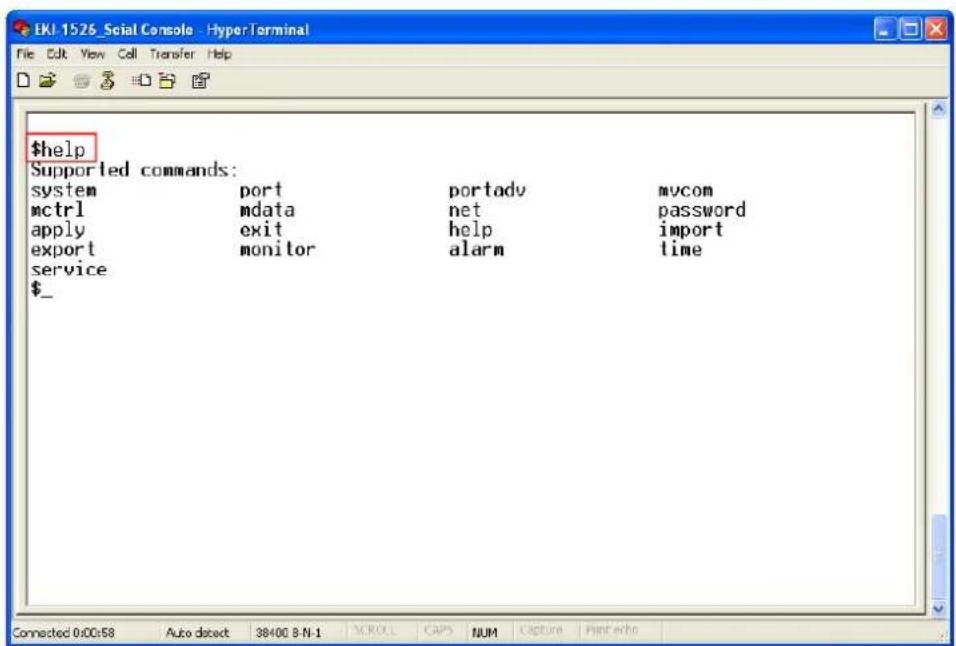This screenshot has height=646, width=956.
Task: Click 'Connected 0:00:58' in status bar
Action: point(63,632)
